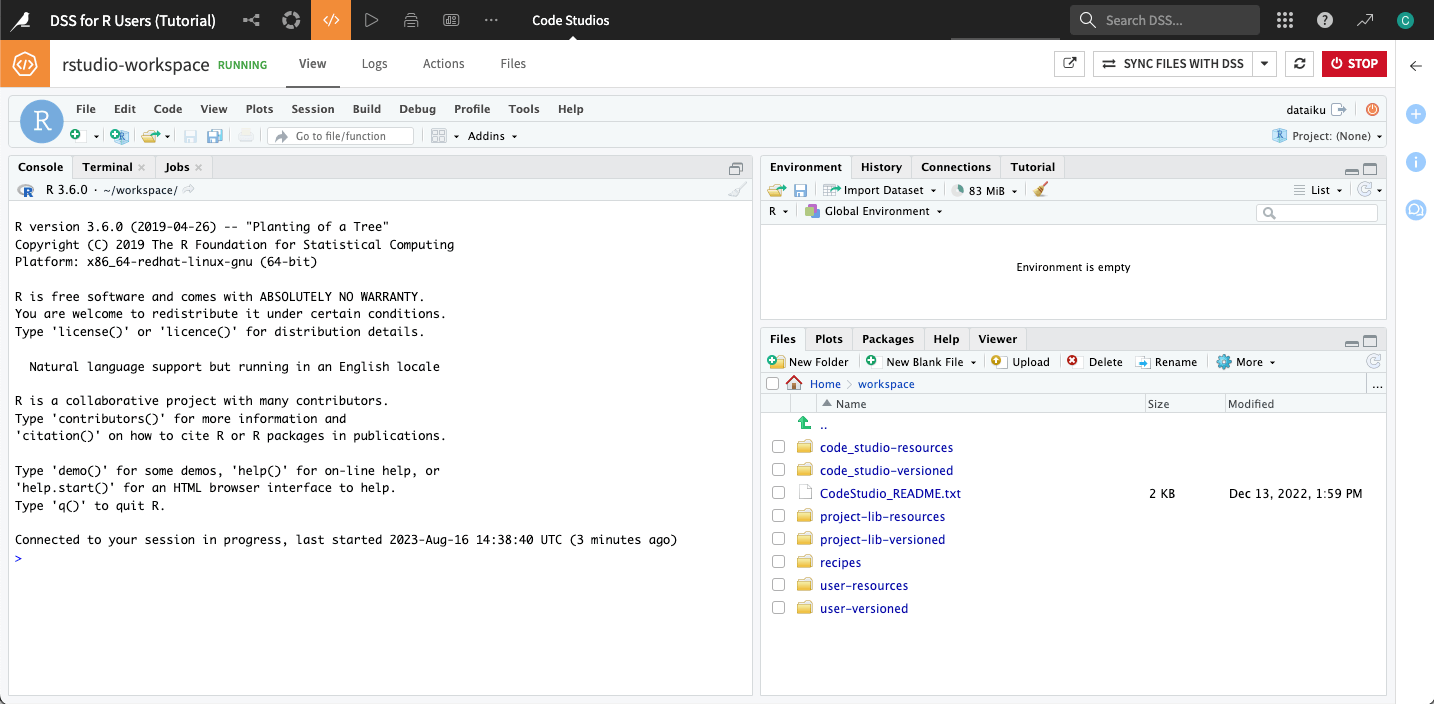Open the Project (None) dropdown
Viewport: 1434px width, 704px height.
click(1327, 136)
